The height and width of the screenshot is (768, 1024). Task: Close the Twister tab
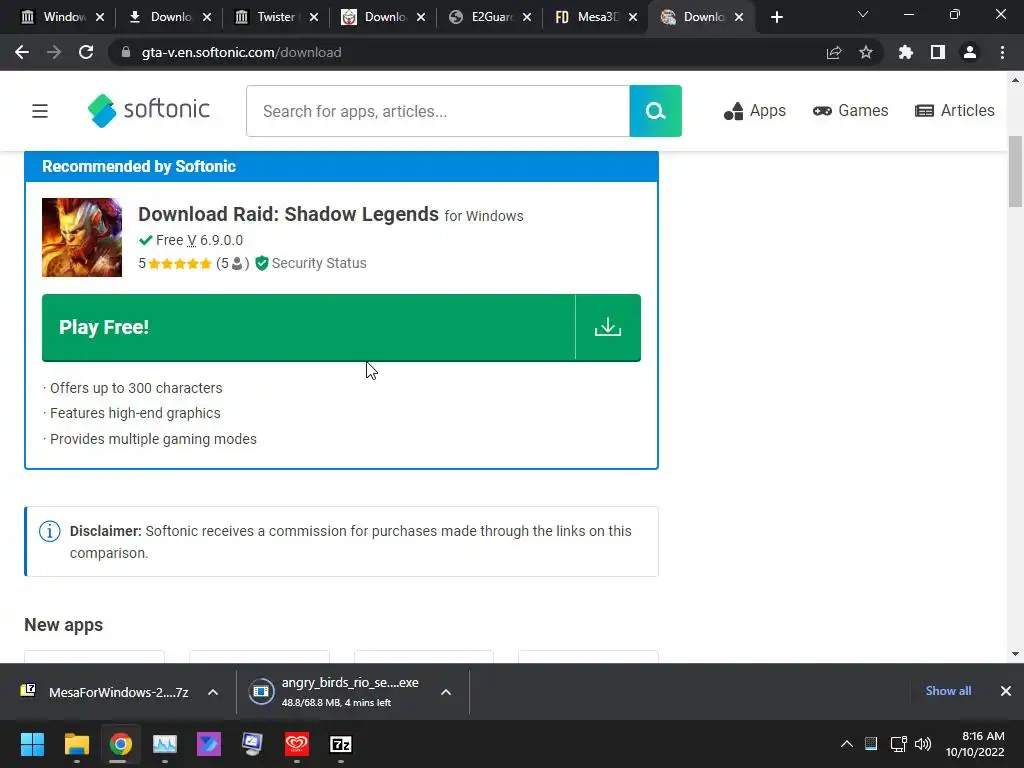[314, 17]
